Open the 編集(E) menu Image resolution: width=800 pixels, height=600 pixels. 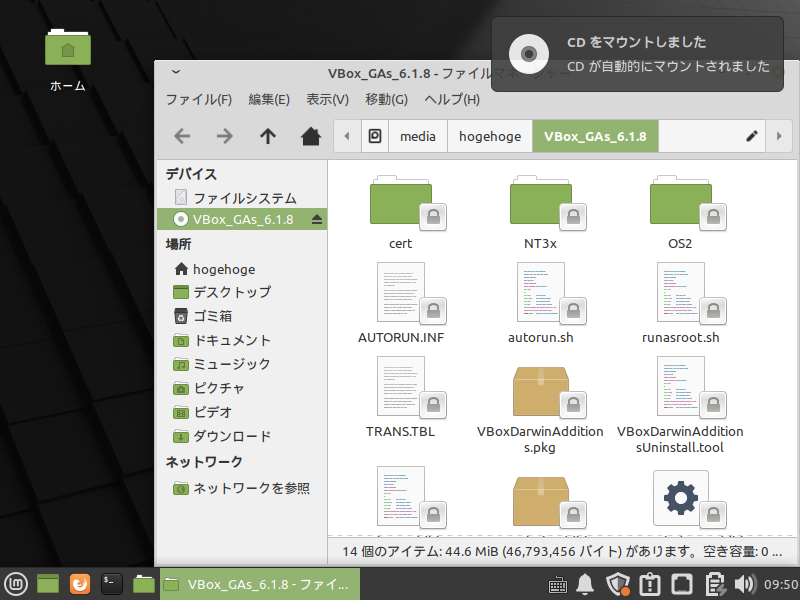click(269, 99)
